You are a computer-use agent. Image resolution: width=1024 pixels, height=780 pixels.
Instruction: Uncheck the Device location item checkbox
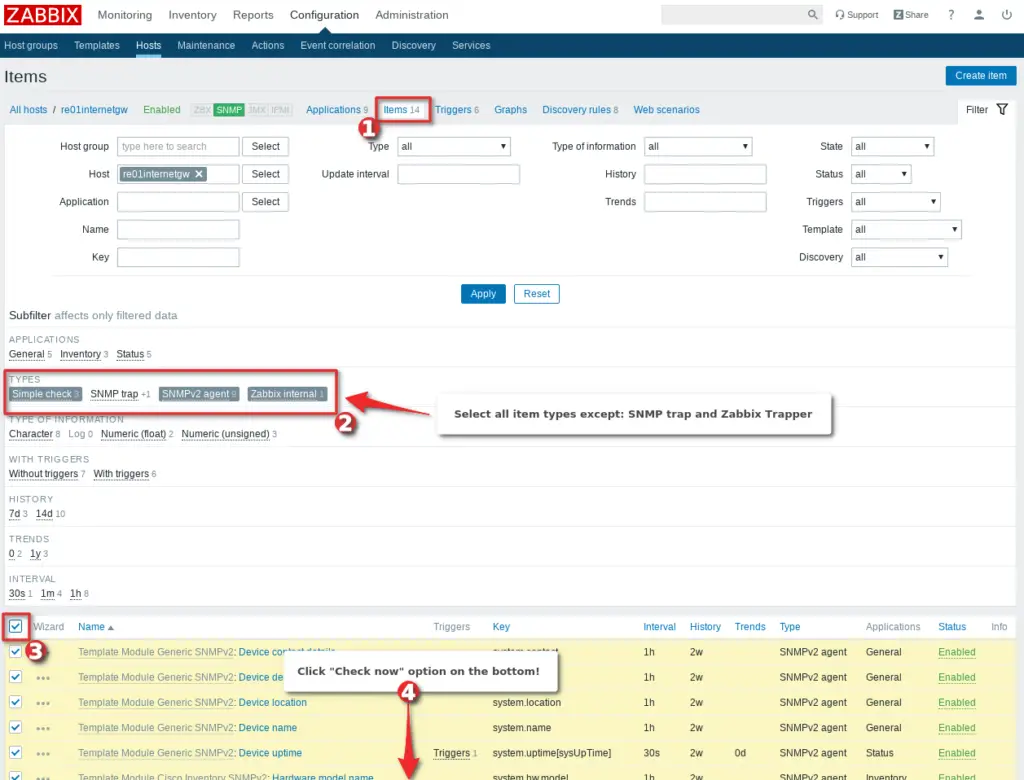(14, 702)
